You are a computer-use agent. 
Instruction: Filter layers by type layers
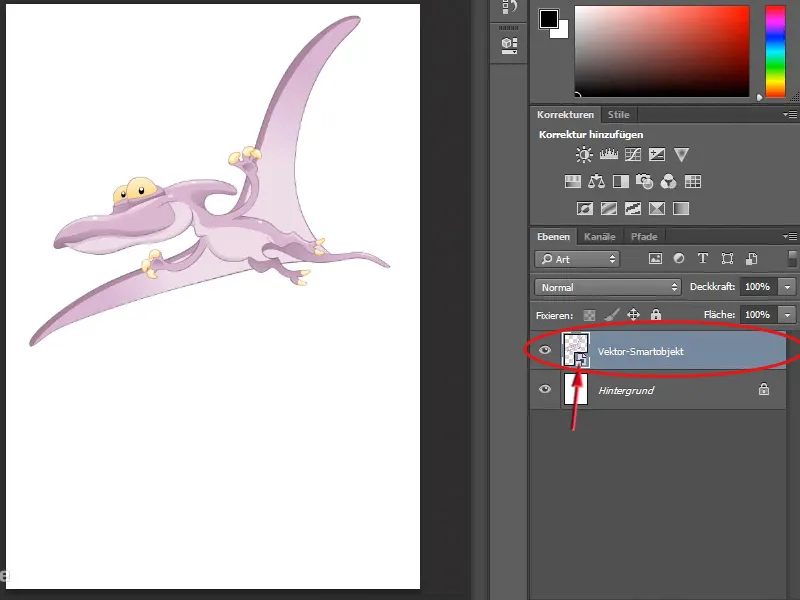703,259
